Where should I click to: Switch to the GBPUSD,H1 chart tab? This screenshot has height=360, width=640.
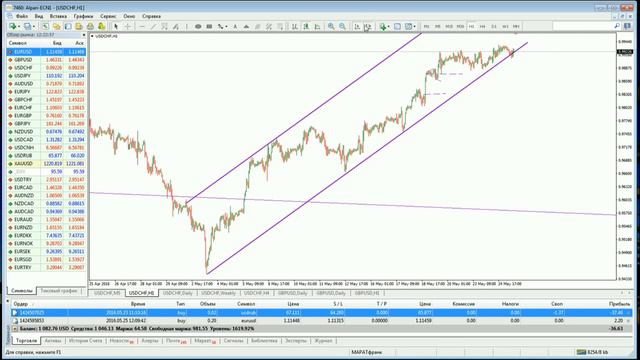pos(367,293)
